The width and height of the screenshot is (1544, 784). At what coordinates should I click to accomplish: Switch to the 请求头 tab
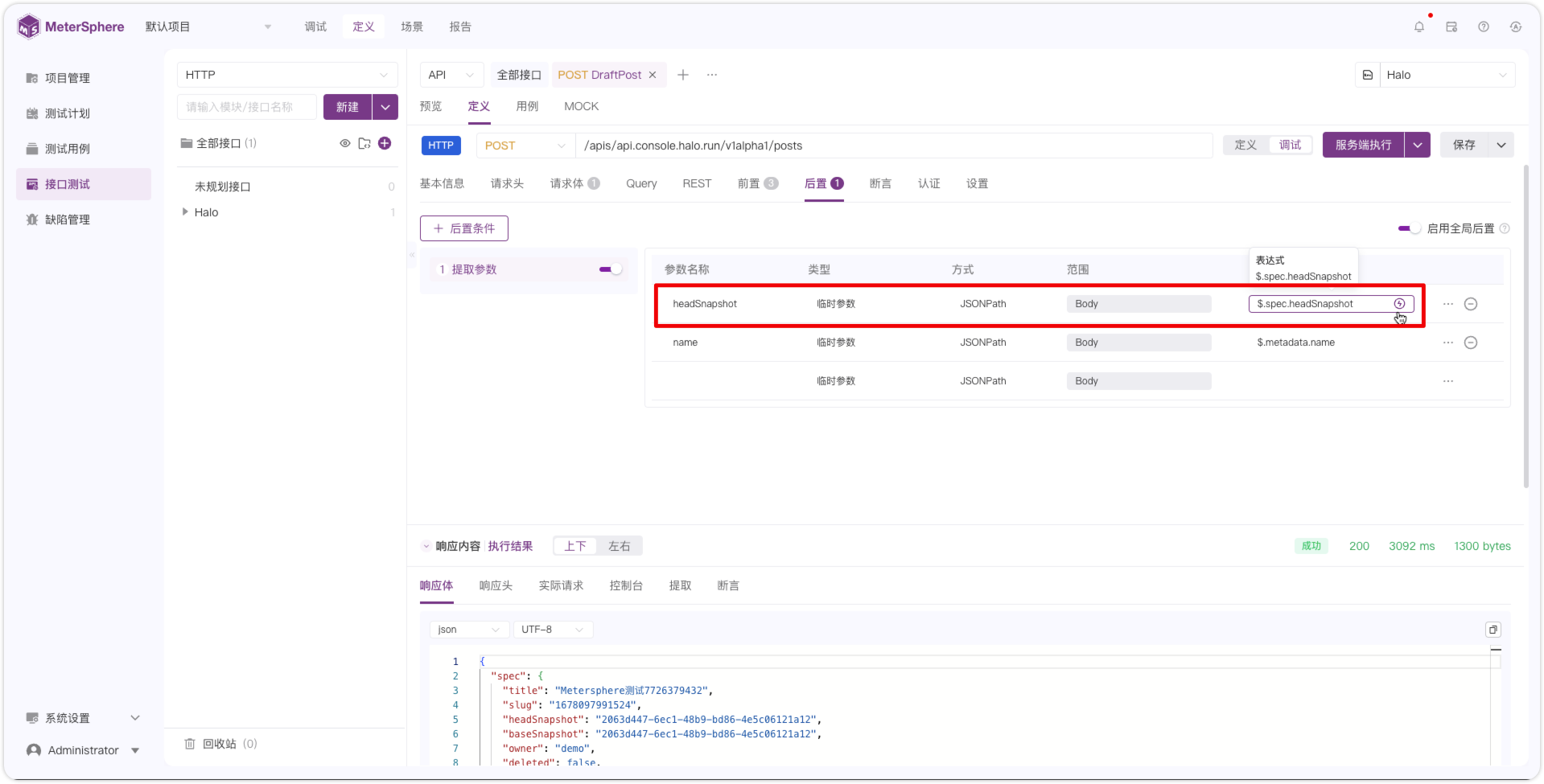click(x=507, y=183)
